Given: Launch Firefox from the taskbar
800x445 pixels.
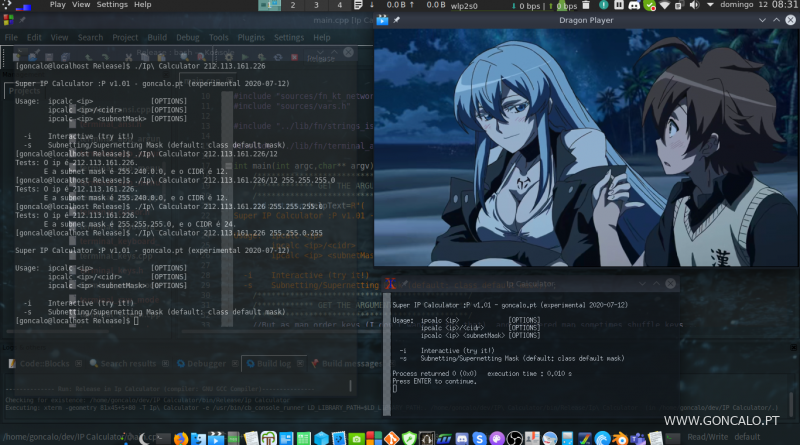Looking at the screenshot, I should click(181, 438).
